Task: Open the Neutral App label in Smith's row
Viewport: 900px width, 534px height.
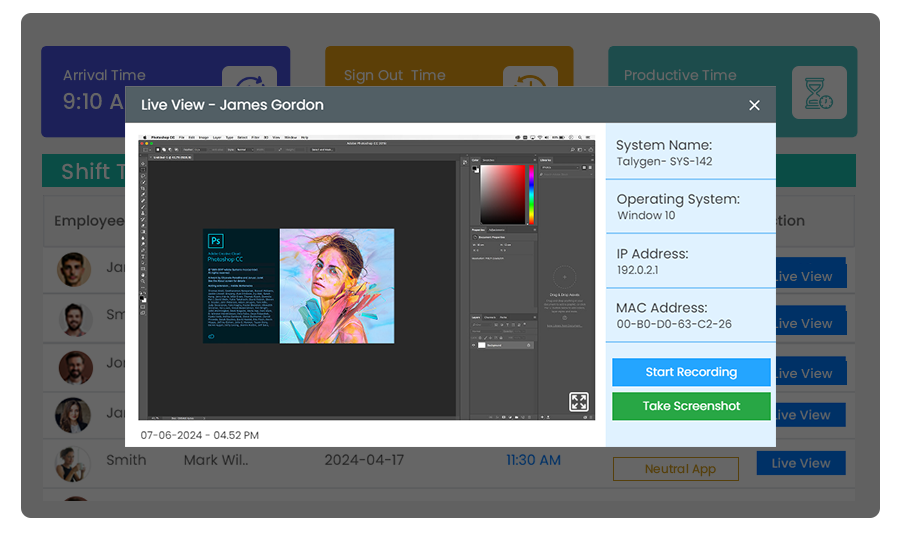Action: [675, 468]
